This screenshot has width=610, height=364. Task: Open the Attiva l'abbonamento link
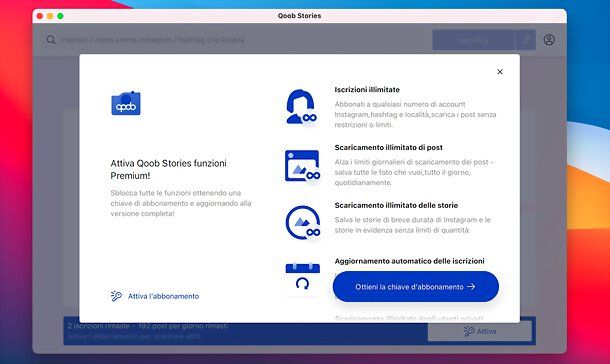click(x=163, y=296)
